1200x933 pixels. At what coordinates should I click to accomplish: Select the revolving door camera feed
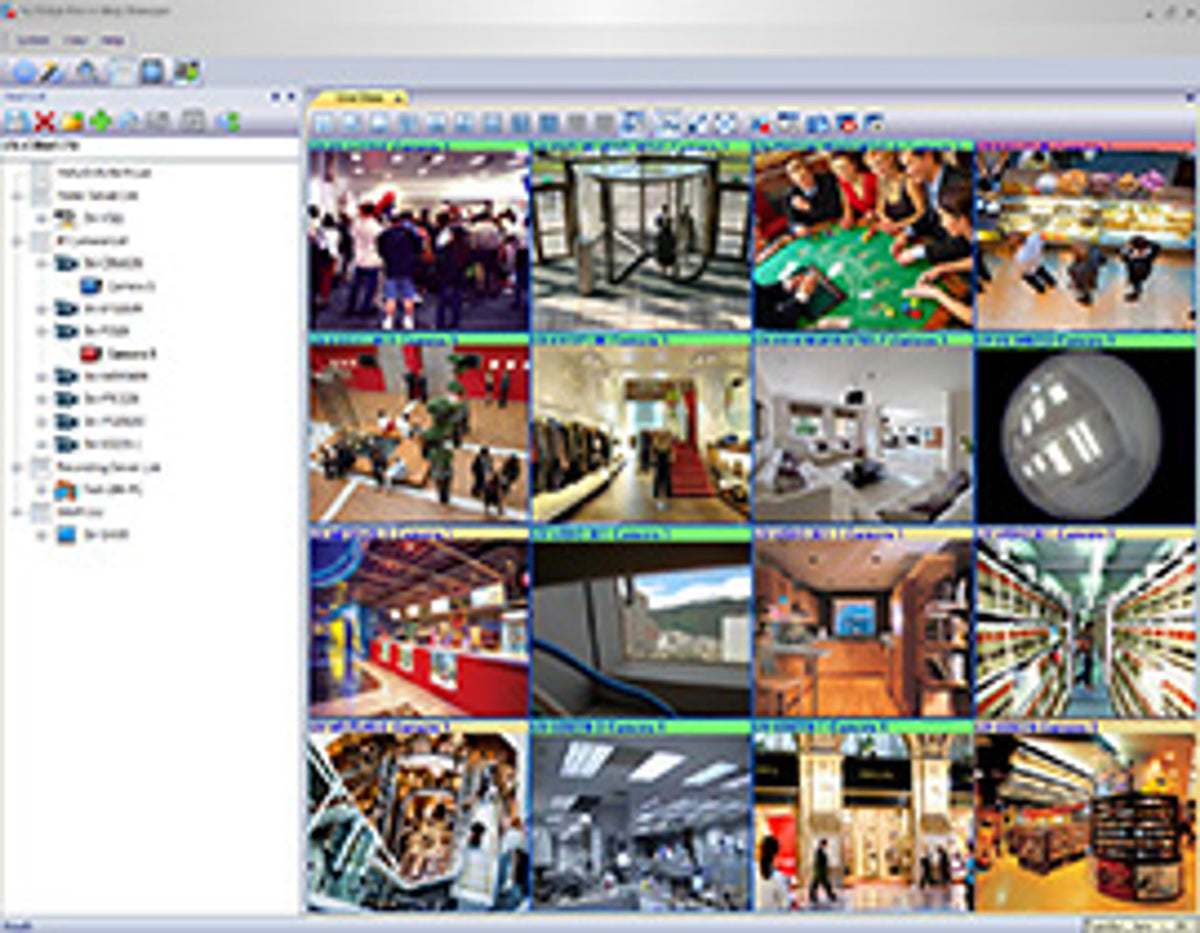641,240
